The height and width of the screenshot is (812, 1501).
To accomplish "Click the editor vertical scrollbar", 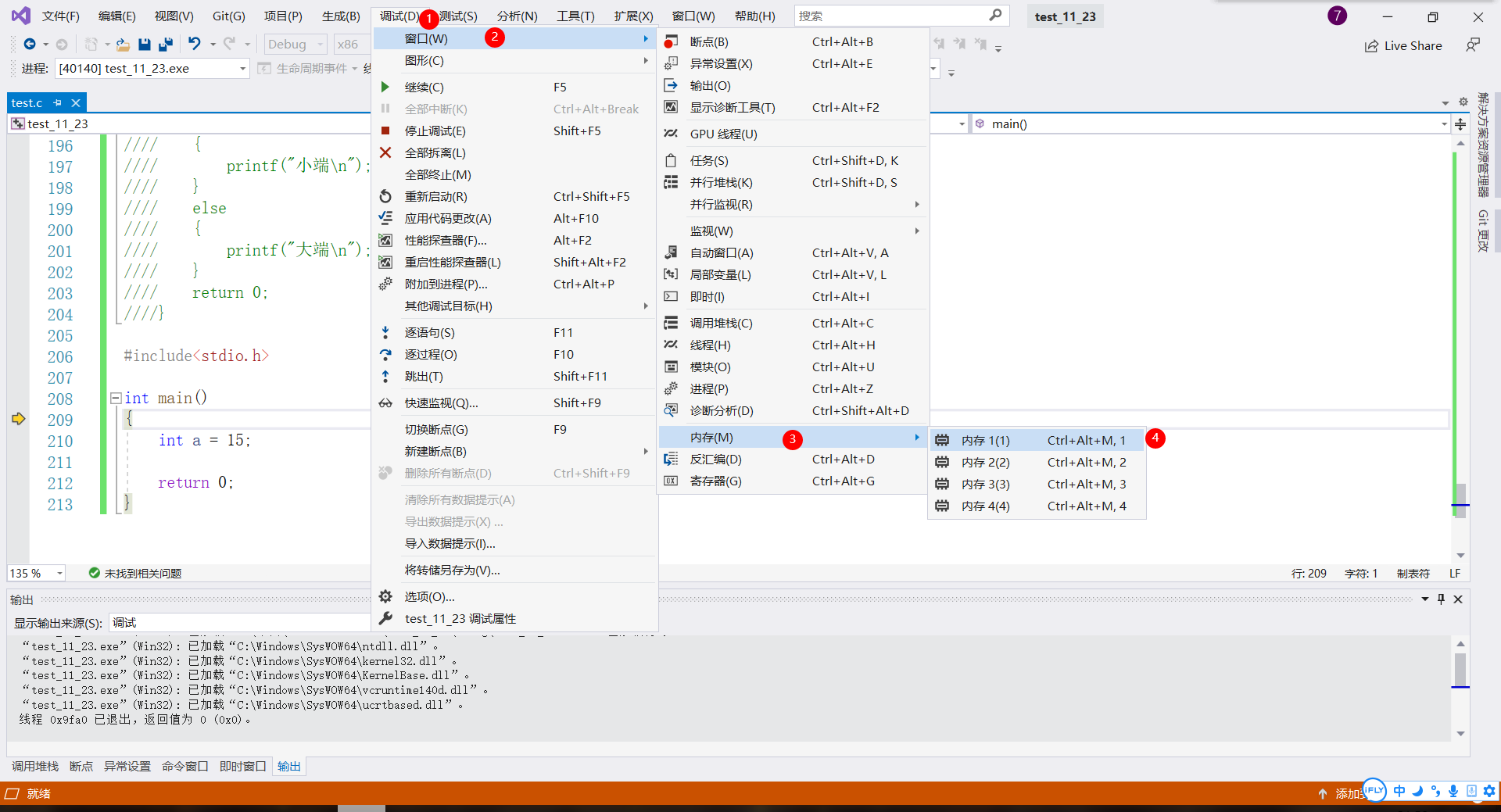I will coord(1460,349).
